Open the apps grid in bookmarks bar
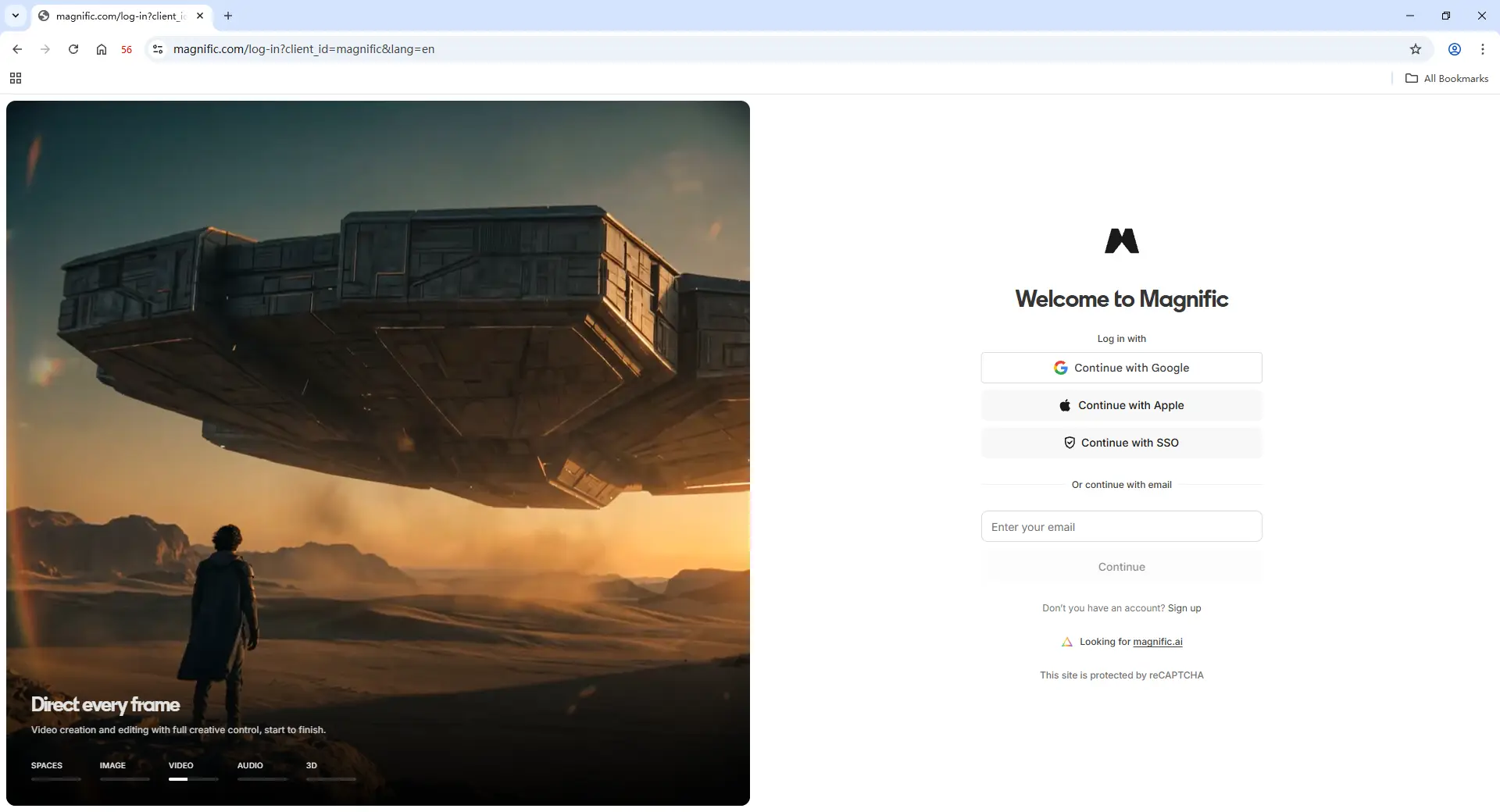The width and height of the screenshot is (1500, 812). point(16,78)
